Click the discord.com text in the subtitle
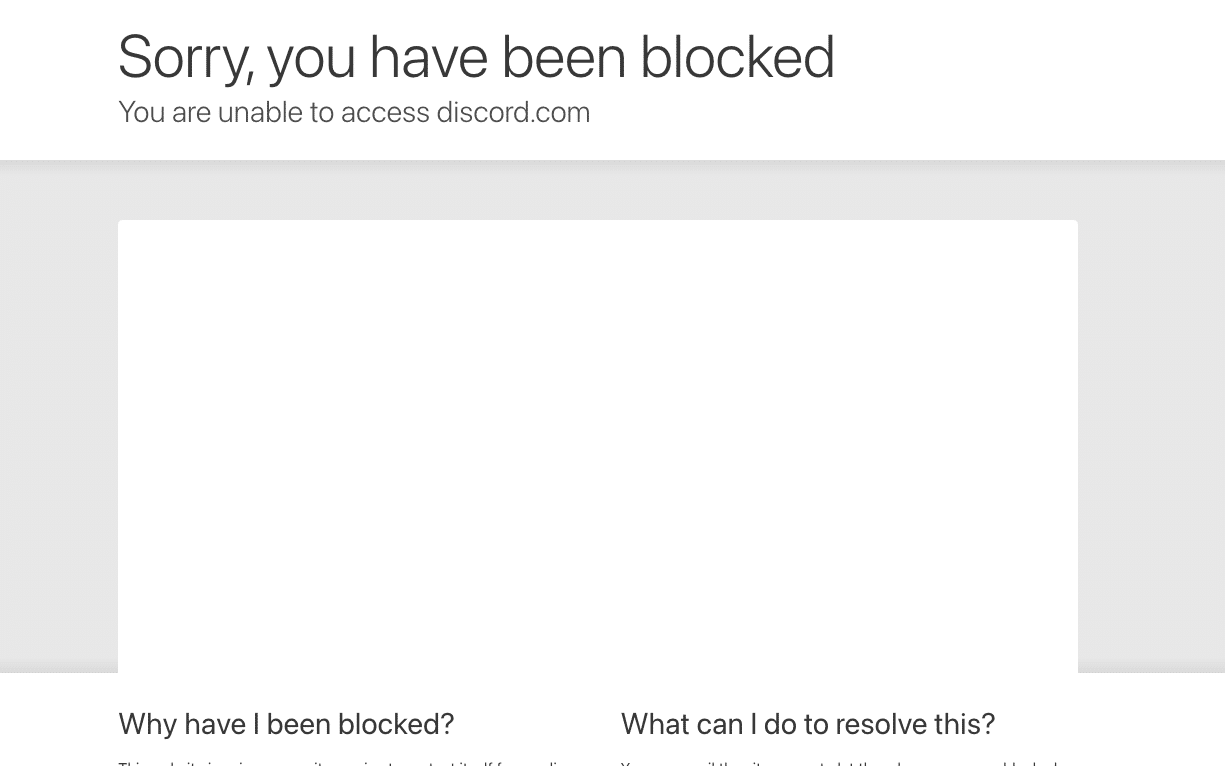Viewport: 1225px width, 766px height. point(513,112)
